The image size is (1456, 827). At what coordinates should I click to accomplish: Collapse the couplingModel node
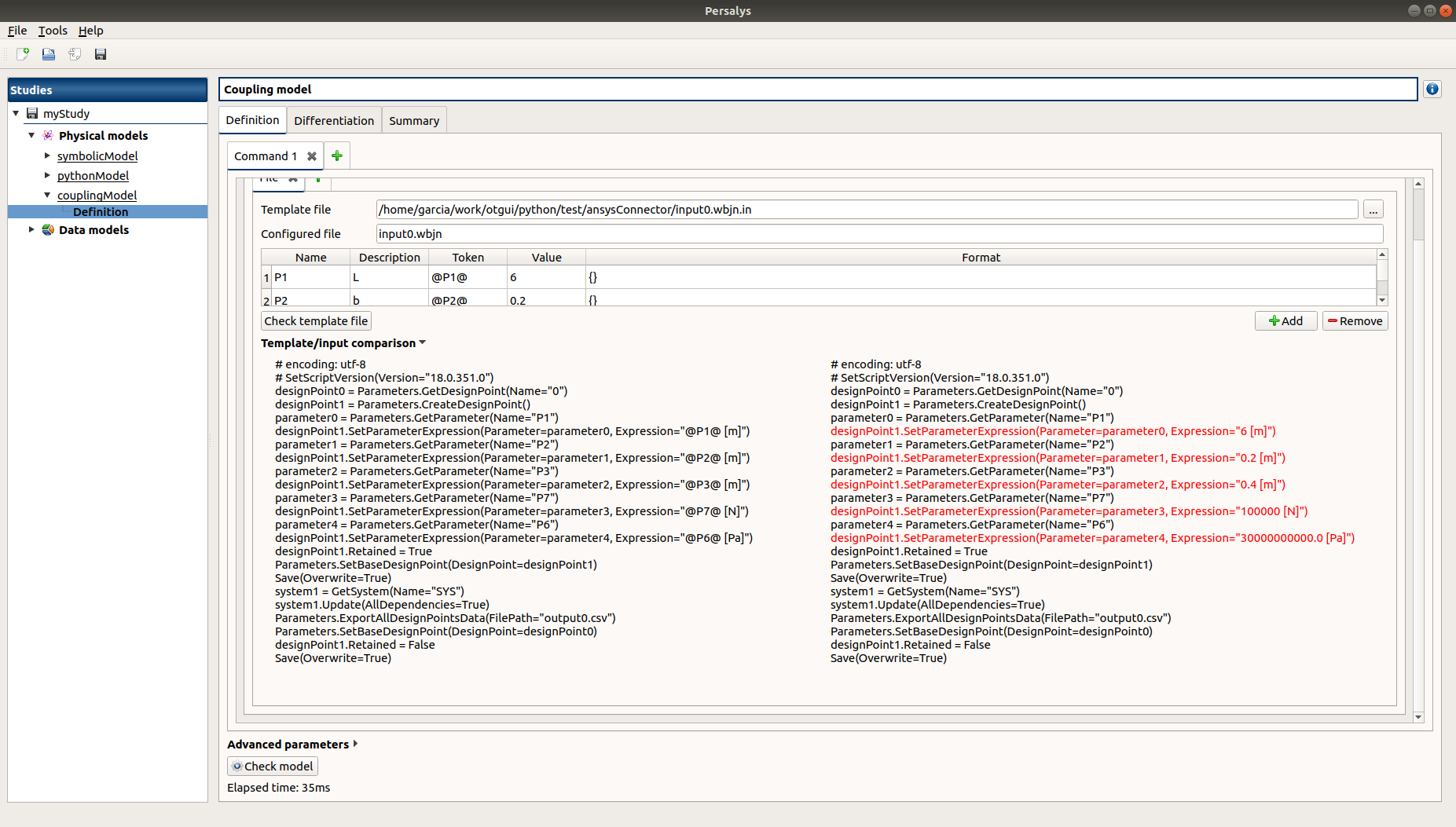pyautogui.click(x=47, y=195)
